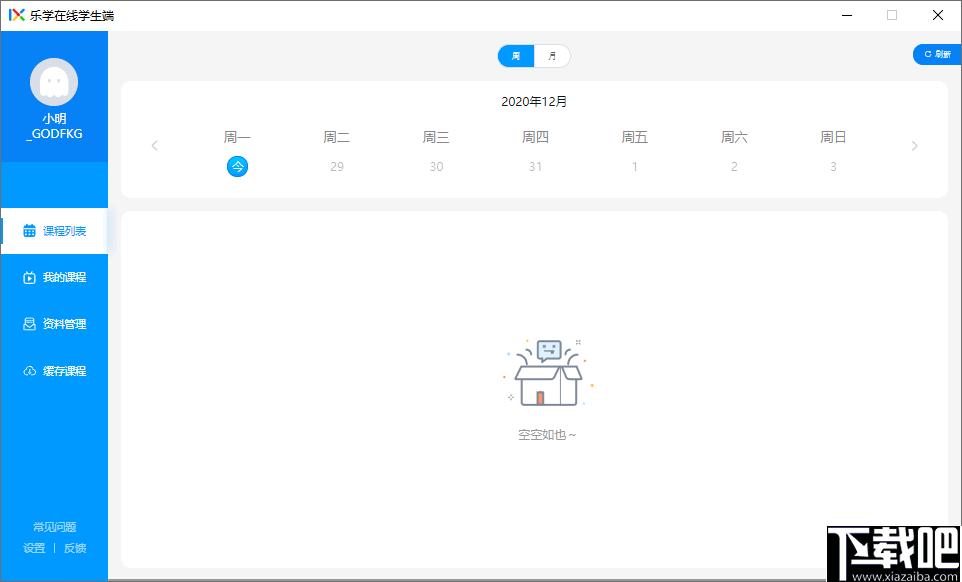The width and height of the screenshot is (962, 582).
Task: Open 设置 settings link
Action: pyautogui.click(x=33, y=548)
